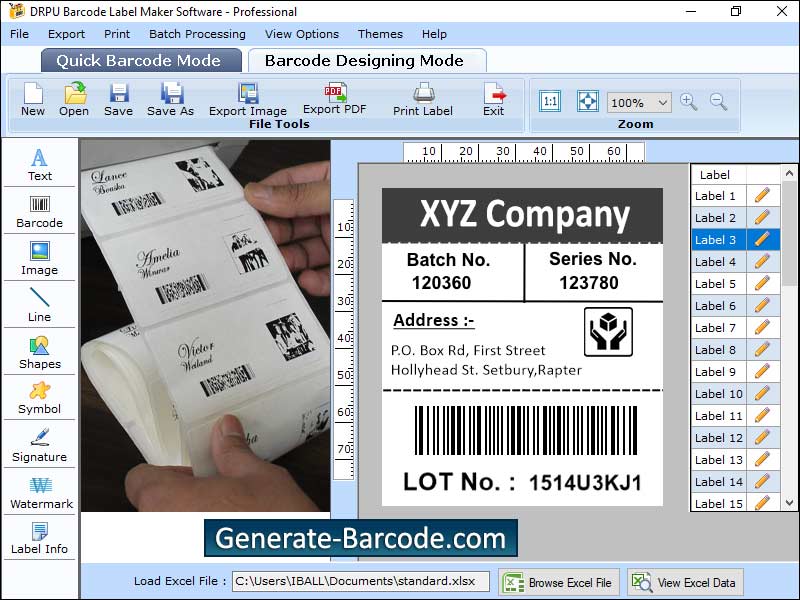Open the Themes menu
800x600 pixels.
pyautogui.click(x=380, y=34)
